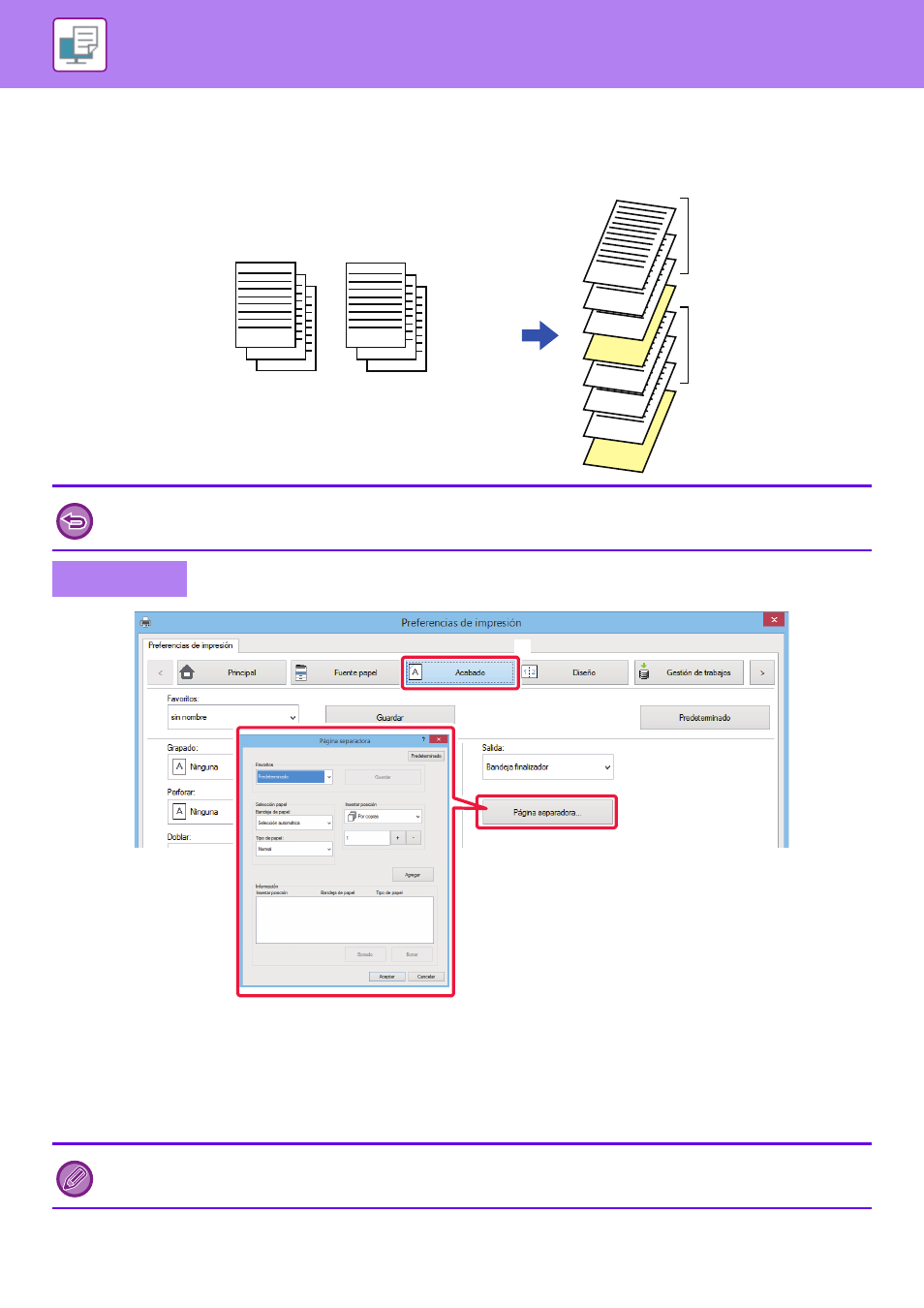Screen dimensions: 924x1308
Task: Click the left tab scroll arrow
Action: (161, 672)
